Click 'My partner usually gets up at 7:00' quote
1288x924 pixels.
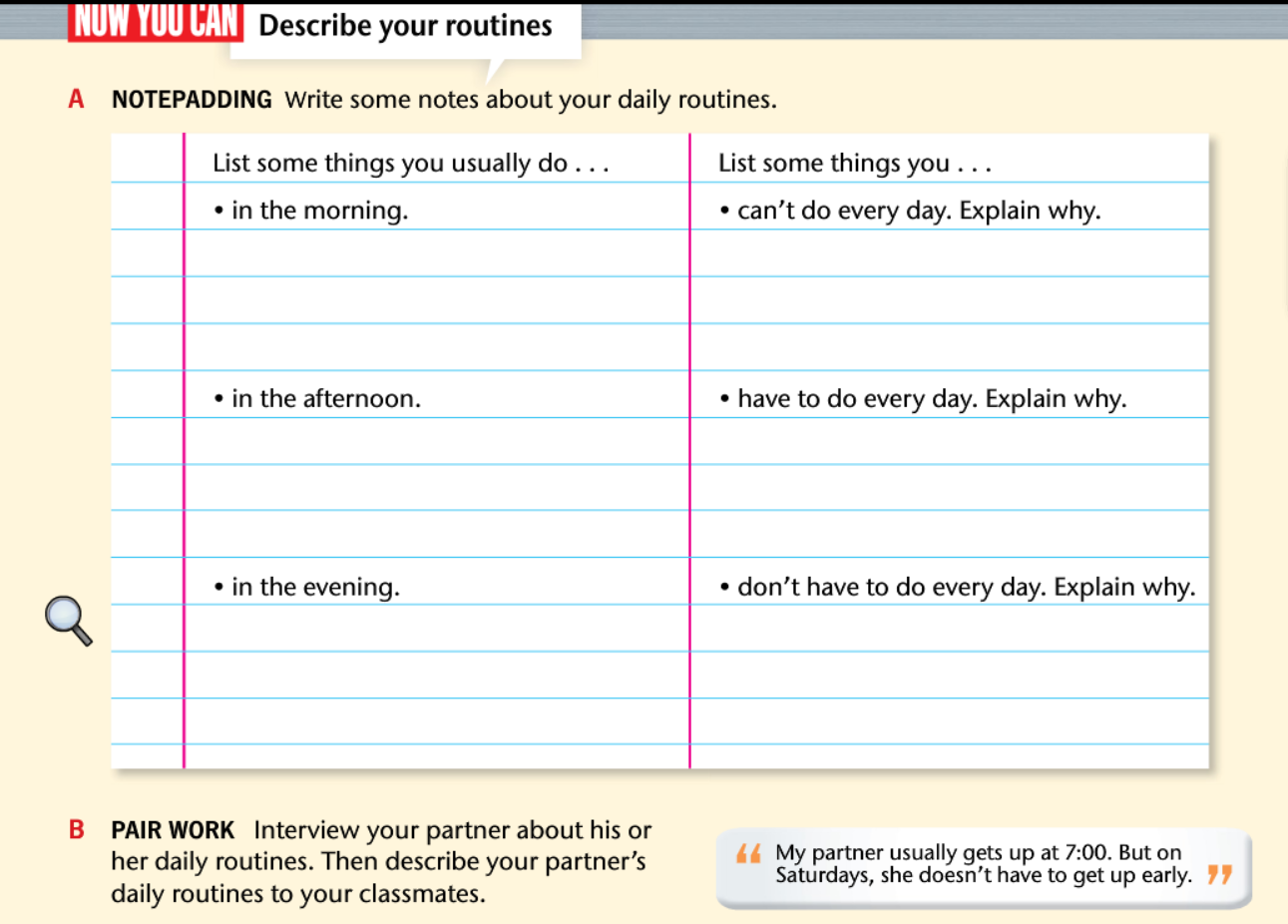tap(984, 864)
